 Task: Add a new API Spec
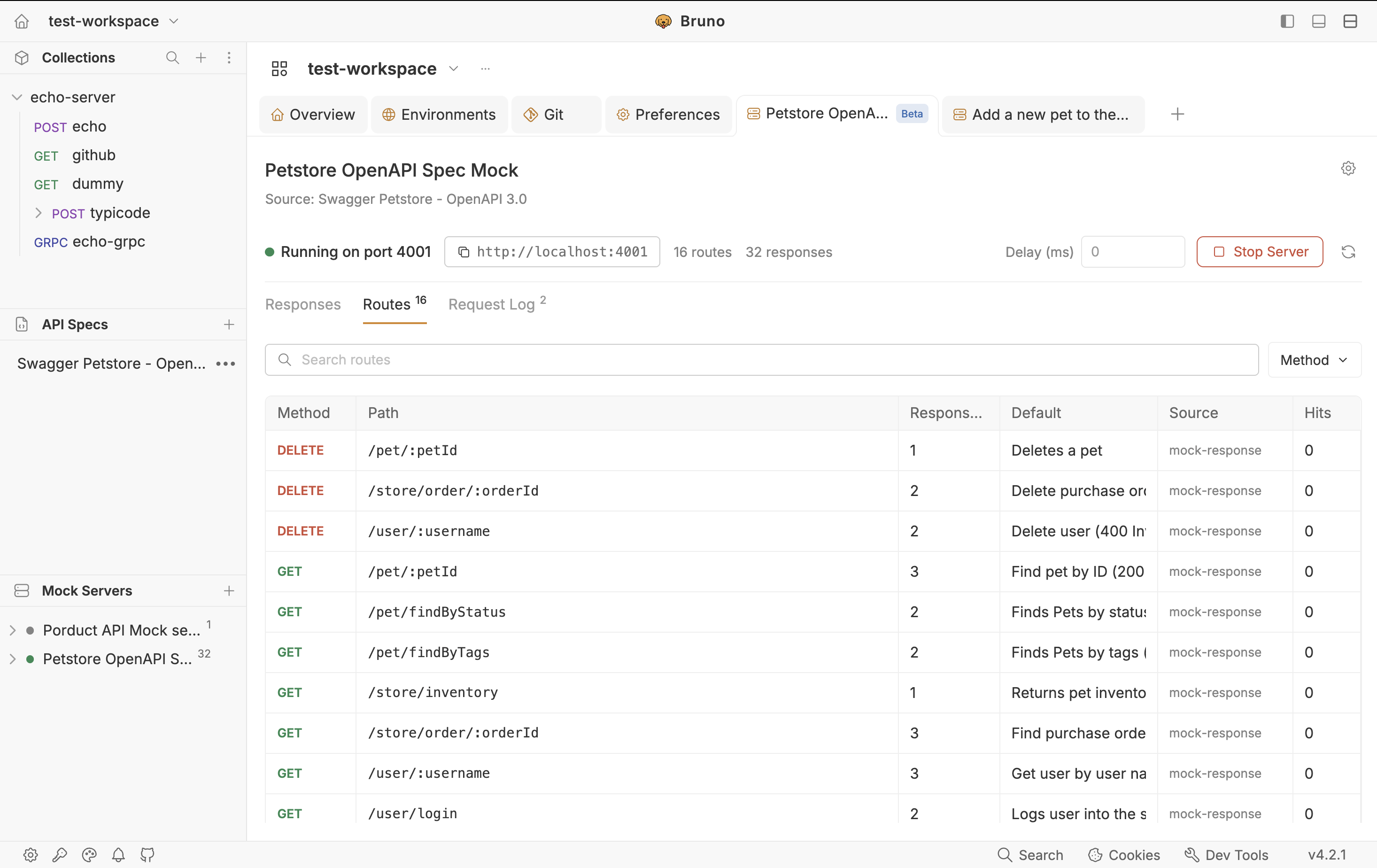coord(229,324)
